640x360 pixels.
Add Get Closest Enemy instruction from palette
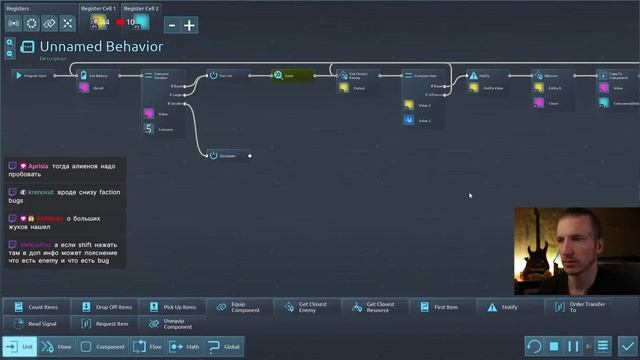coord(307,307)
